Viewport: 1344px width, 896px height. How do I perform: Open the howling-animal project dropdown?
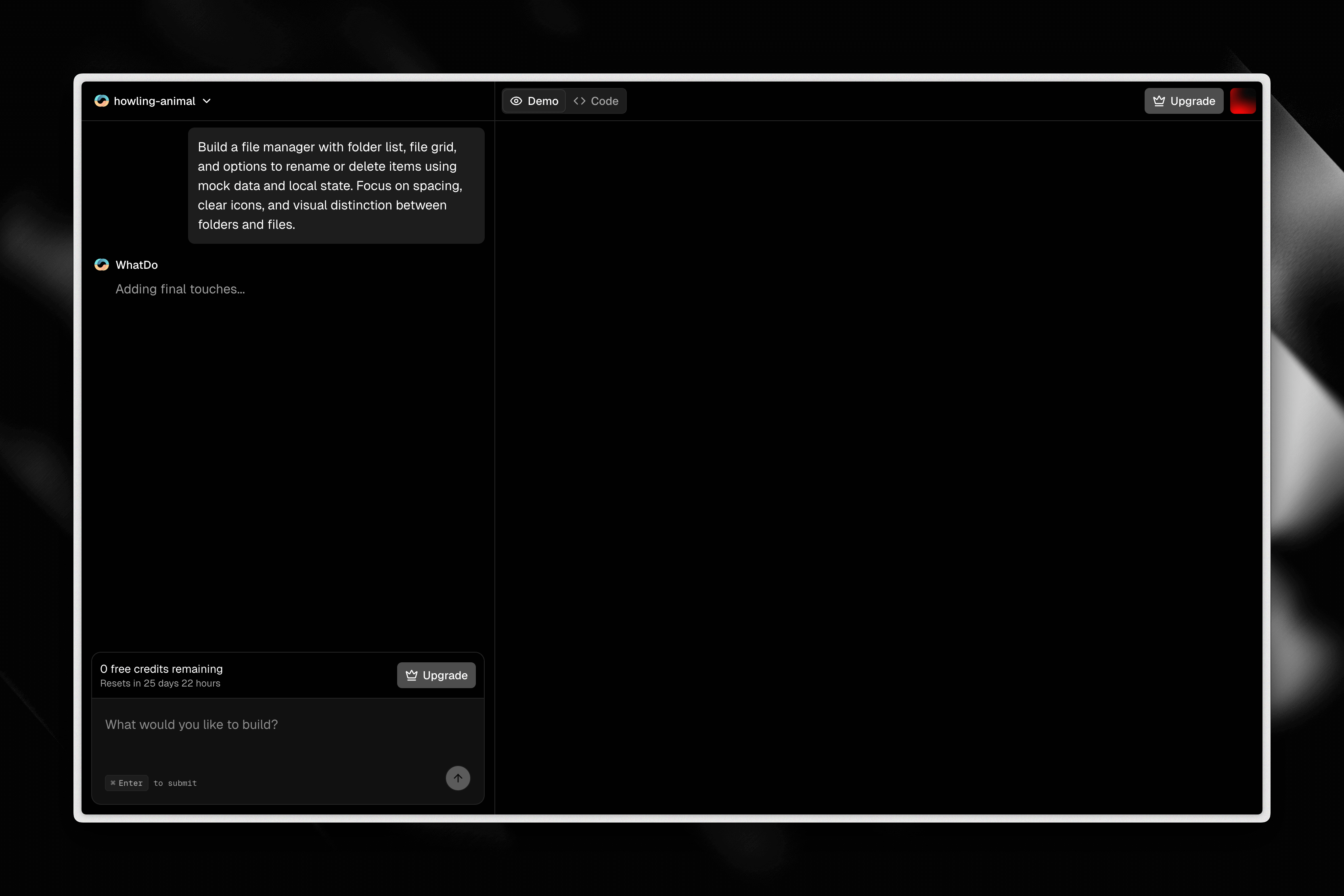pyautogui.click(x=153, y=101)
